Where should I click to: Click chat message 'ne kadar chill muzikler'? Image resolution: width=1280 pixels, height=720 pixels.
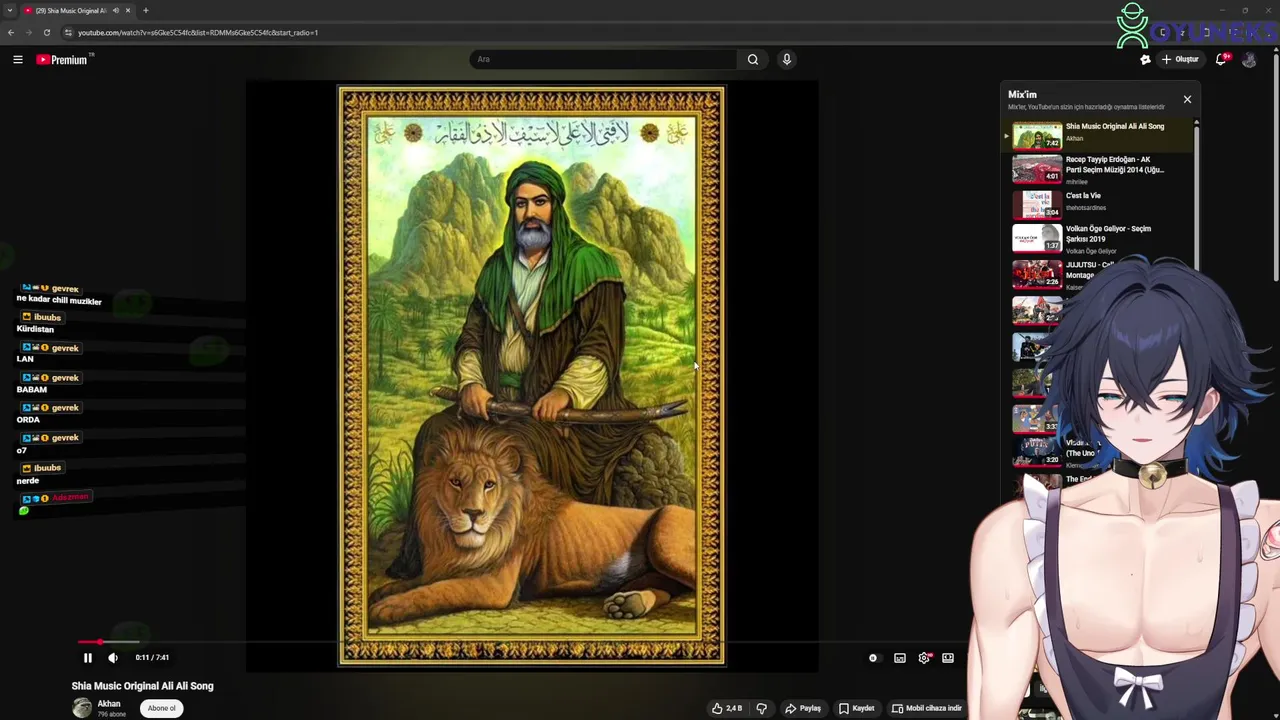click(x=59, y=301)
